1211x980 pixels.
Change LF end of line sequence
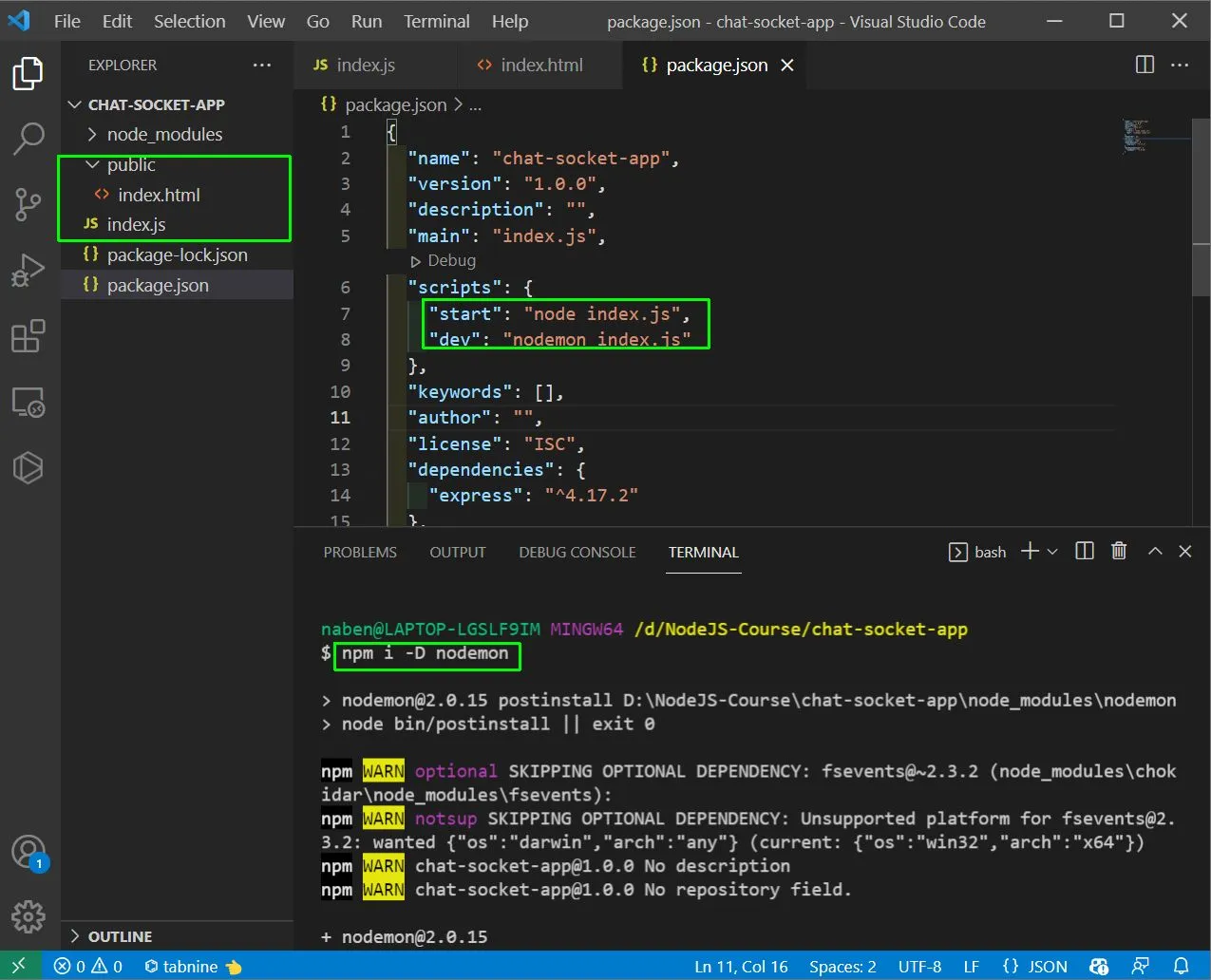[971, 966]
